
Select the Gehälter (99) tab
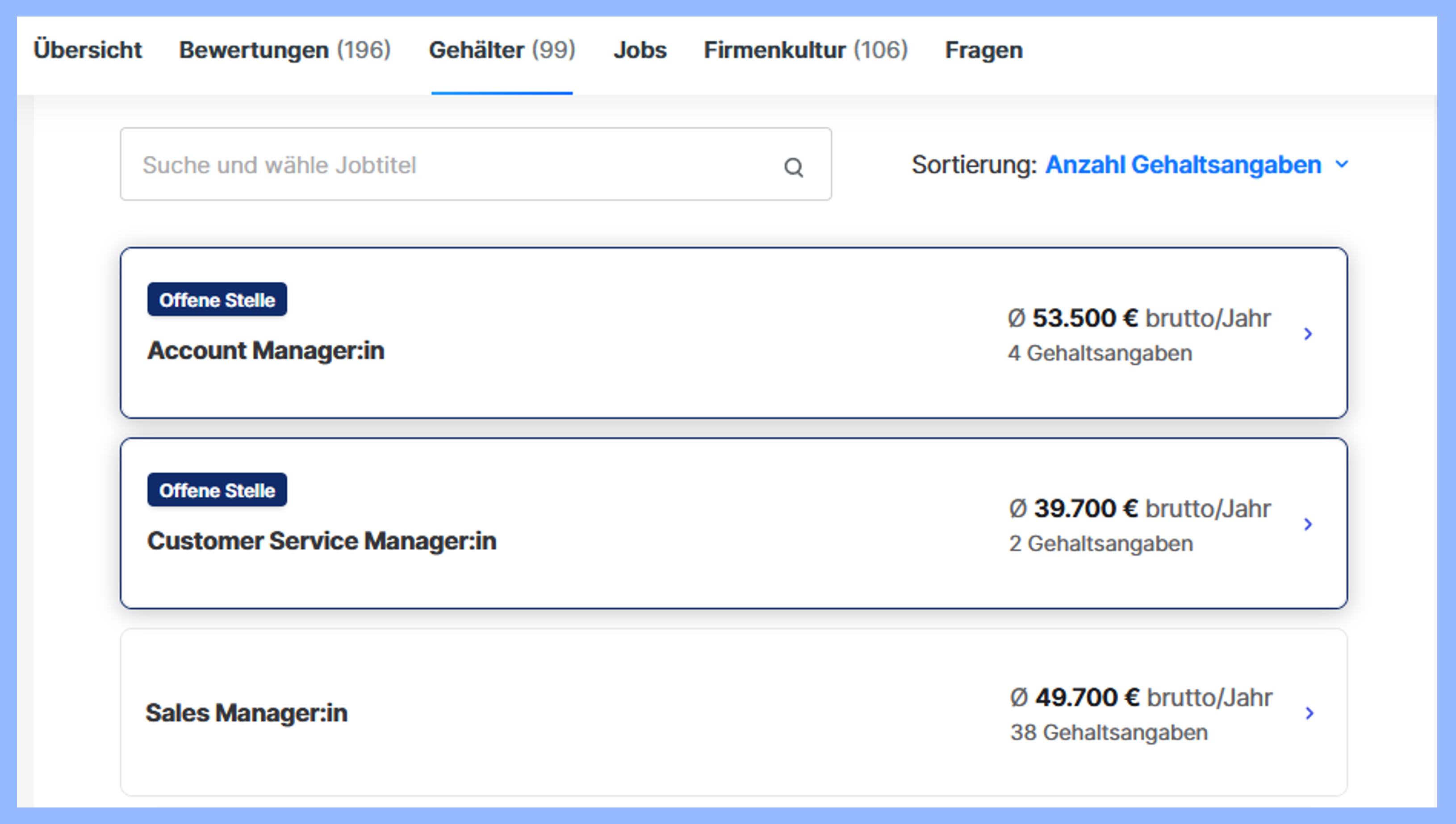click(502, 50)
